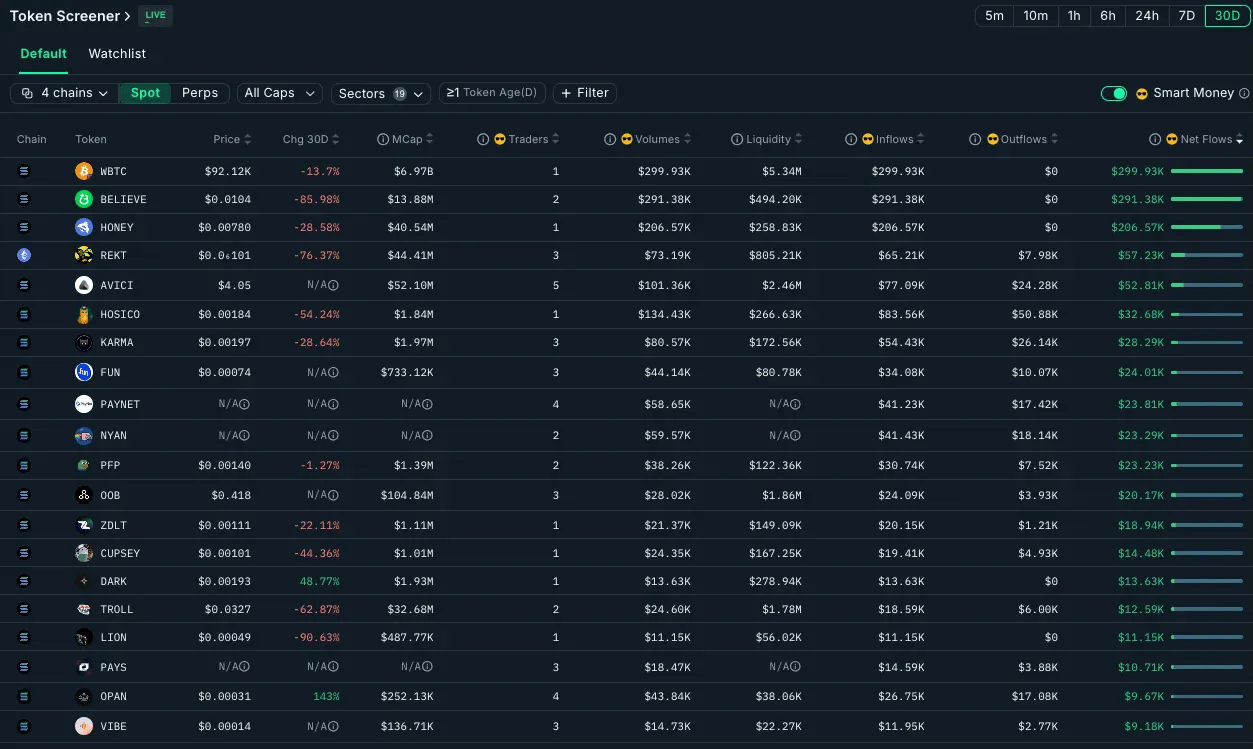Click the BELIEVE token icon

84,199
